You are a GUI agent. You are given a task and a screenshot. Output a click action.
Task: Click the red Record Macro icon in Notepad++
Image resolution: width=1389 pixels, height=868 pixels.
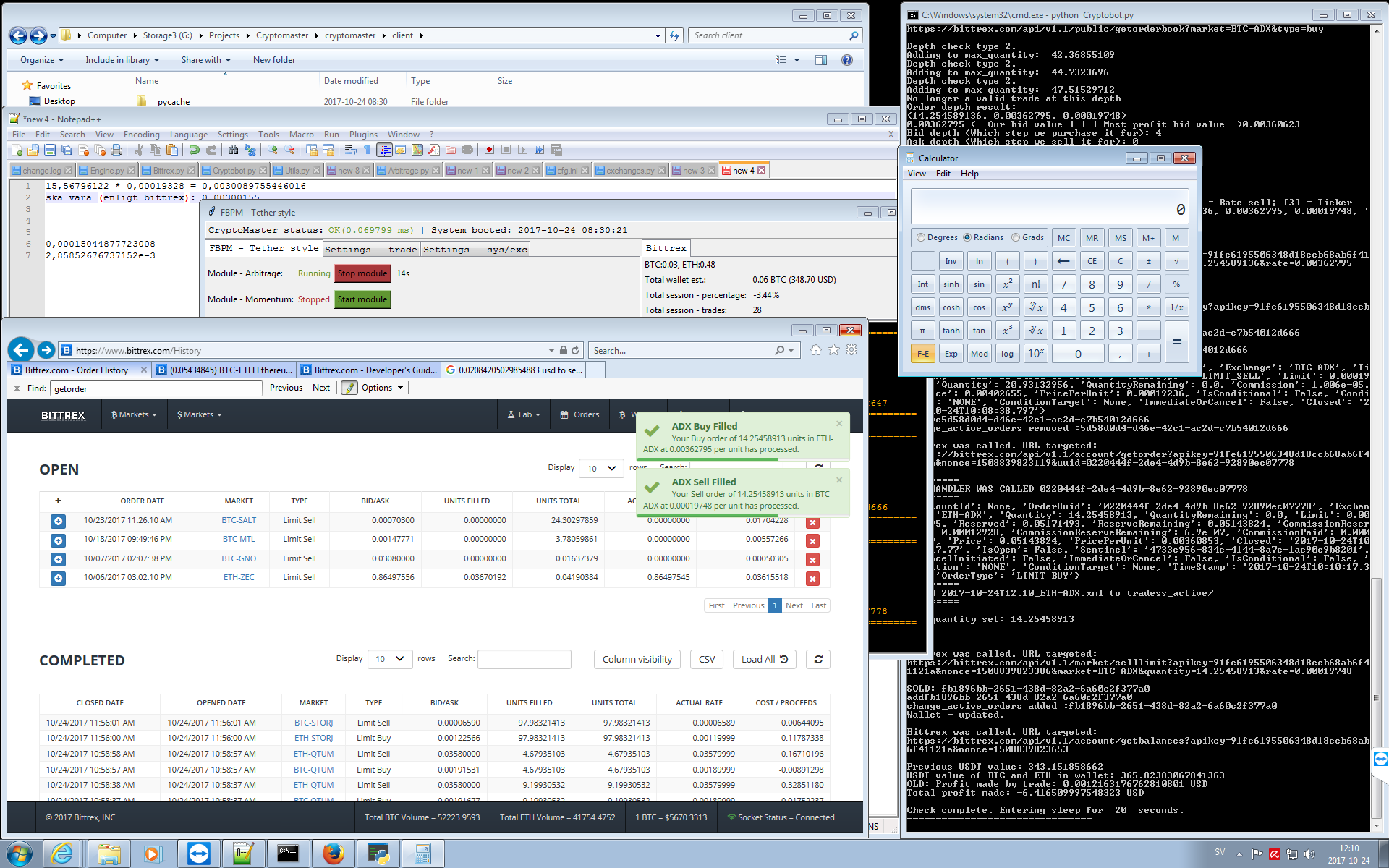click(489, 150)
